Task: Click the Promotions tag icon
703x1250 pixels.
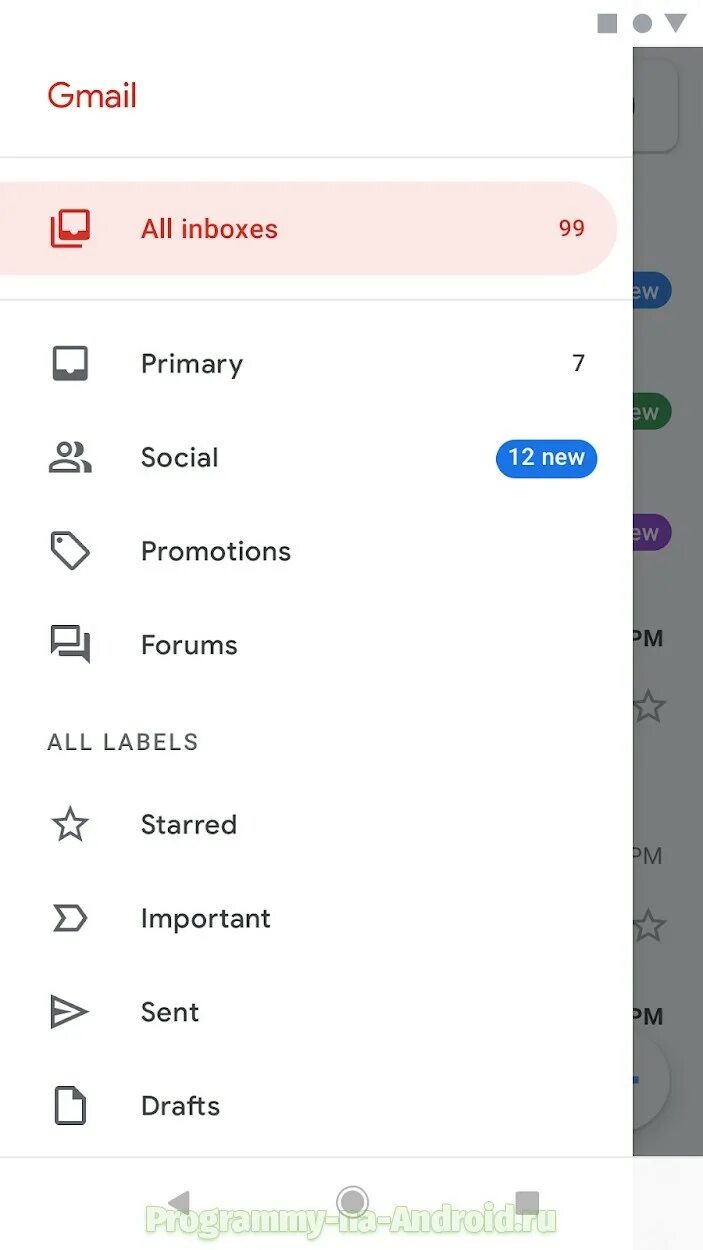Action: (70, 551)
